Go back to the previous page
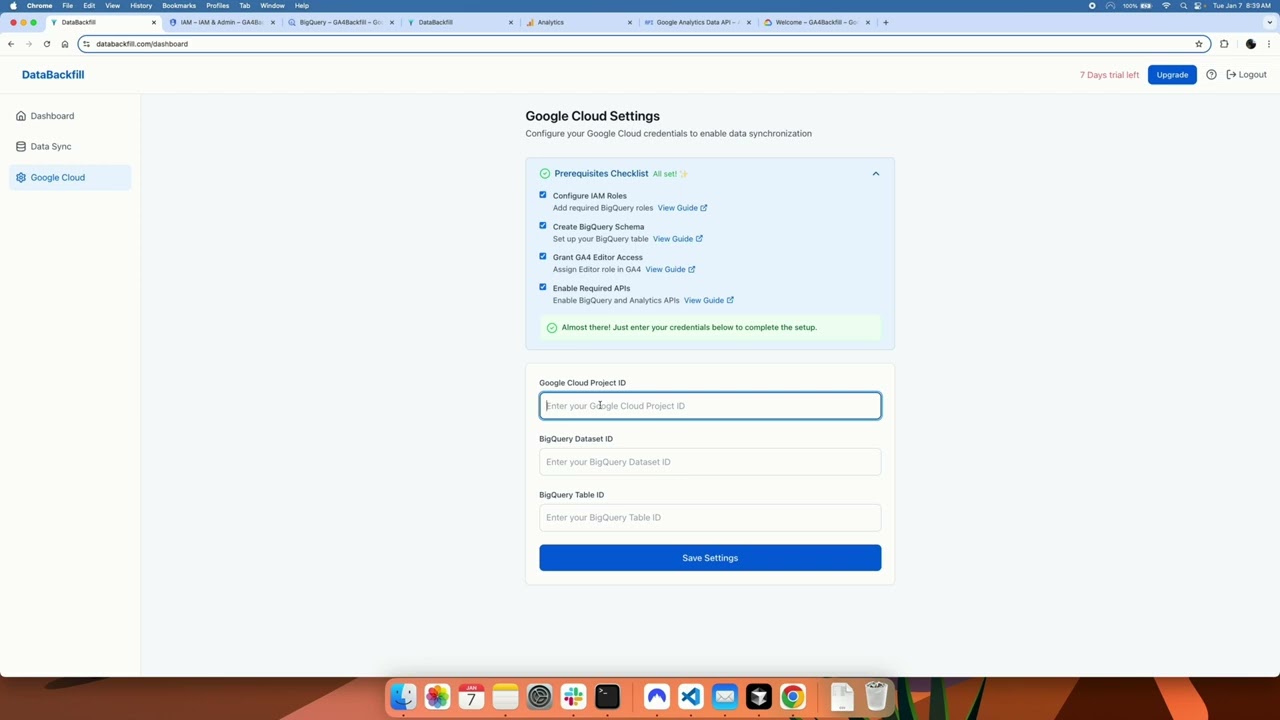 pyautogui.click(x=11, y=44)
